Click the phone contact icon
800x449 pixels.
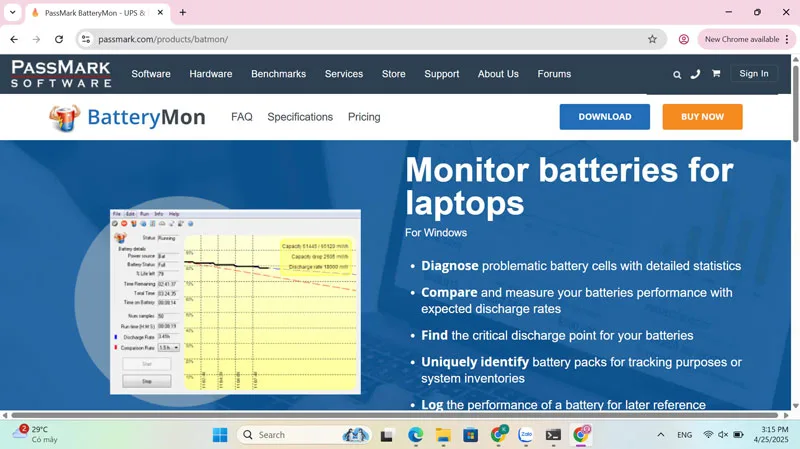pyautogui.click(x=695, y=74)
